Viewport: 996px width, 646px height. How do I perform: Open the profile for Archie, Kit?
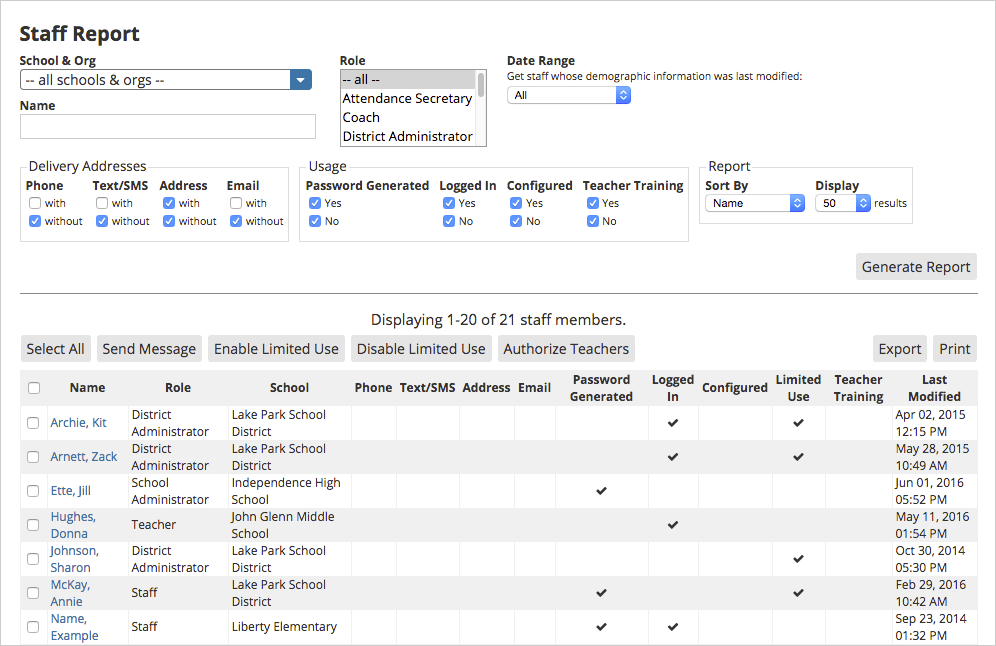[78, 422]
